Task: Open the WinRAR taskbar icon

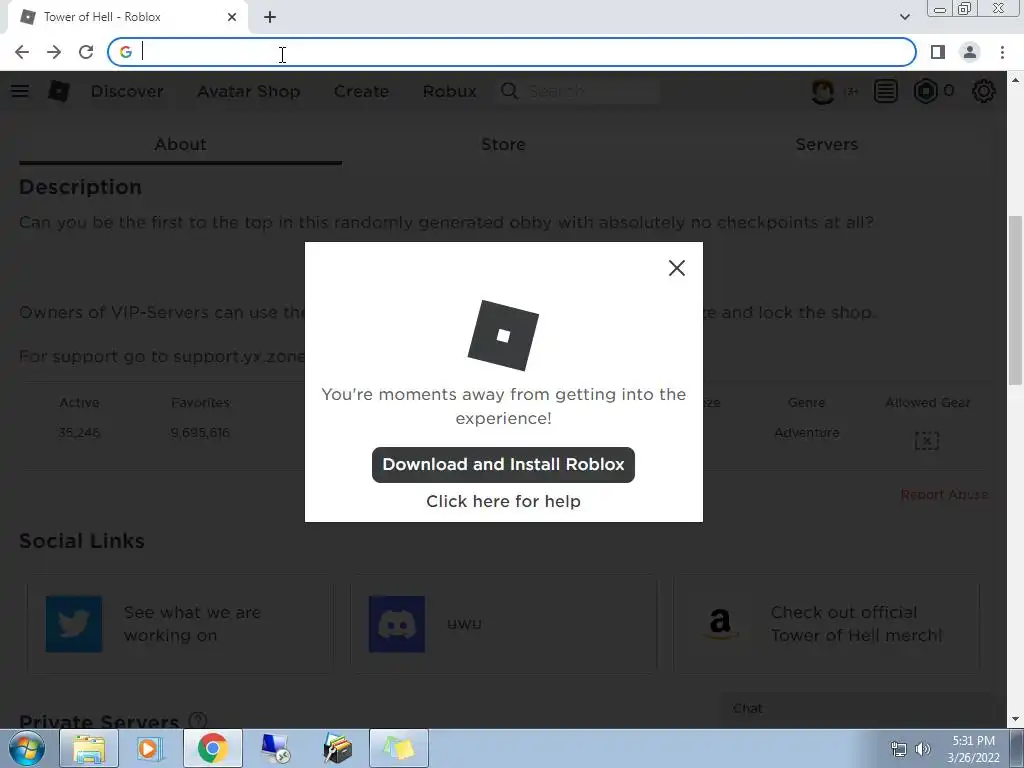Action: point(337,748)
